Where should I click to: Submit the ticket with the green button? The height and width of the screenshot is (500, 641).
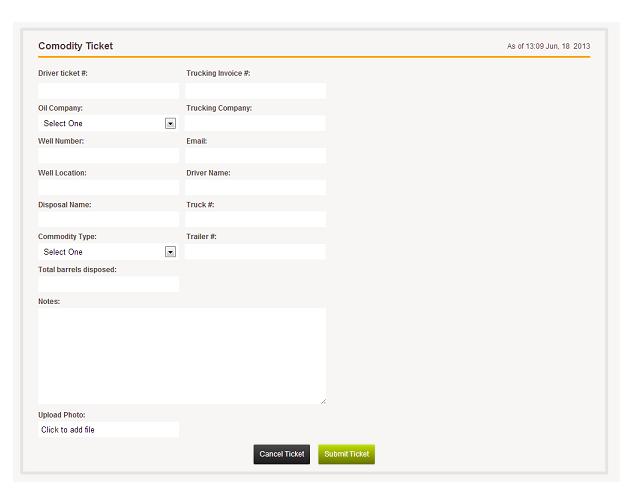(x=347, y=454)
